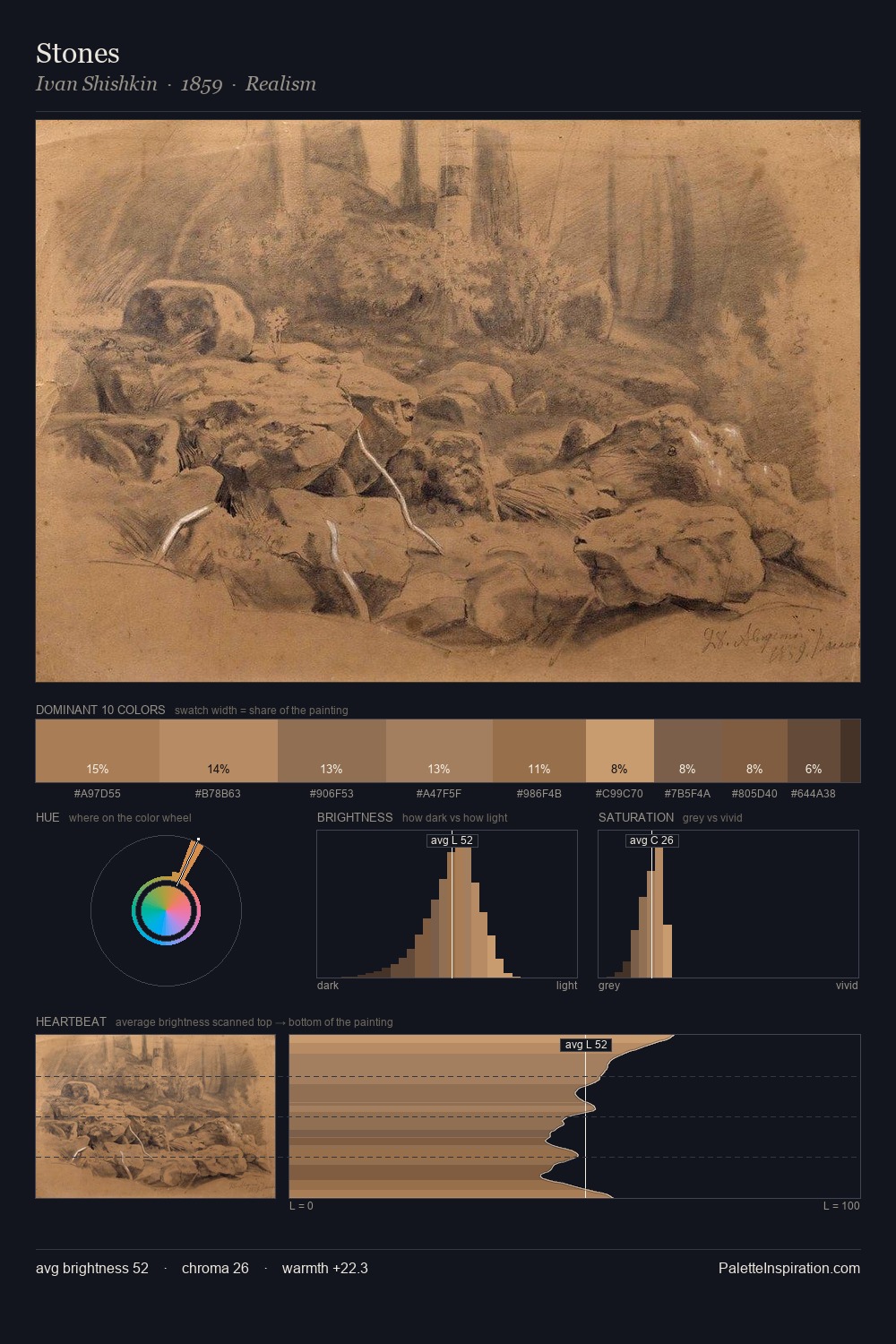This screenshot has height=1344, width=896.
Task: Click the 'warmth +22.3' footer text
Action: click(x=325, y=1268)
